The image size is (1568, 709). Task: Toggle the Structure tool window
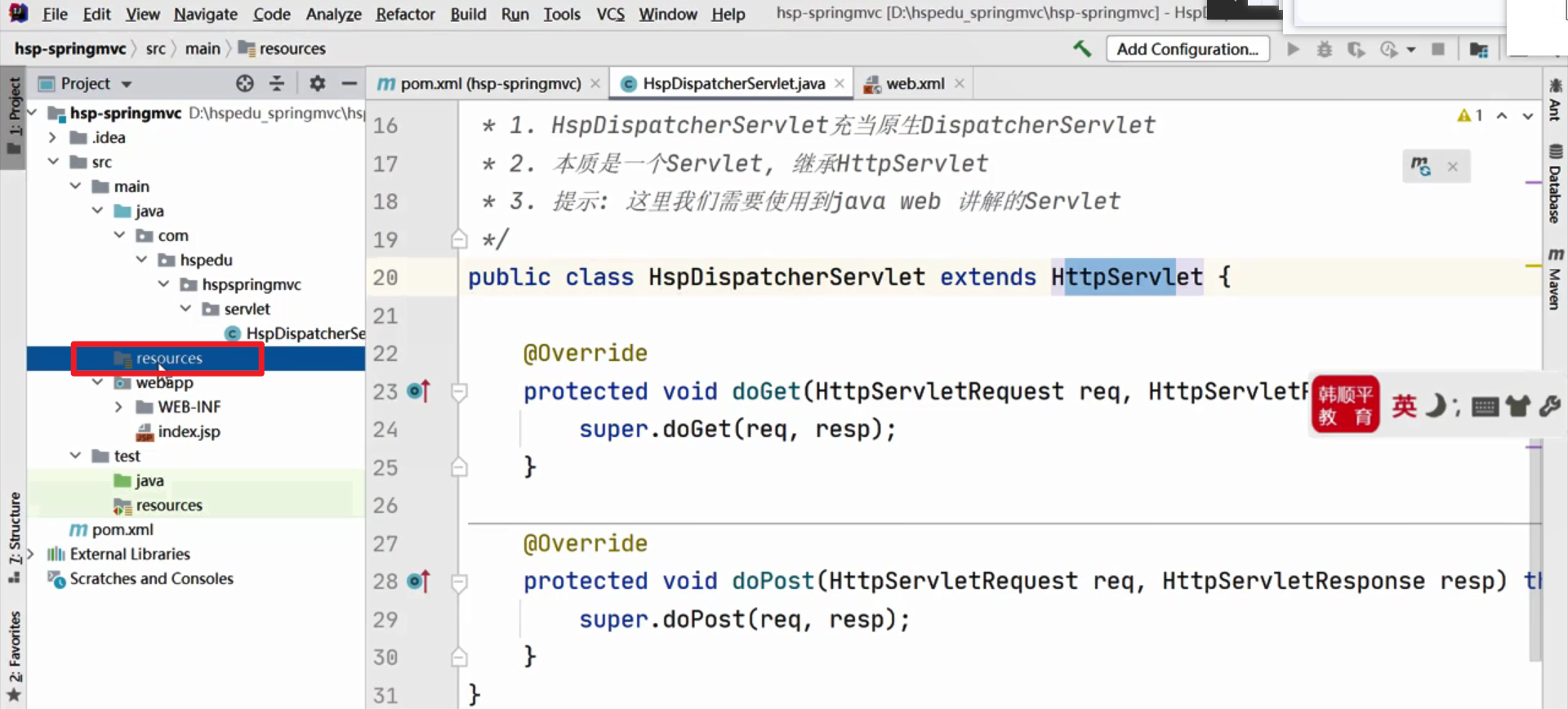click(14, 537)
